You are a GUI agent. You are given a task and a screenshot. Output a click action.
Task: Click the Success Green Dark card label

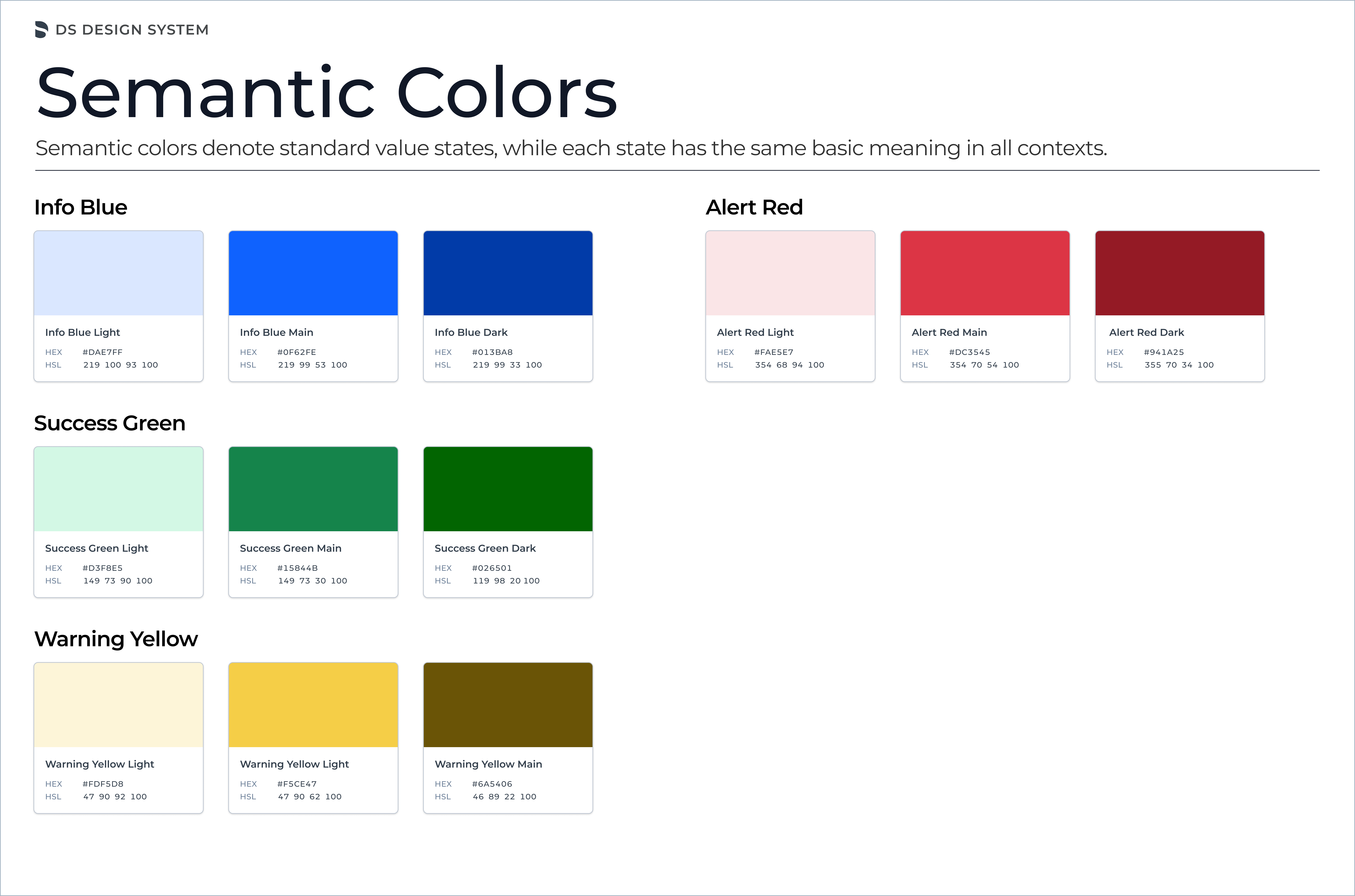485,549
